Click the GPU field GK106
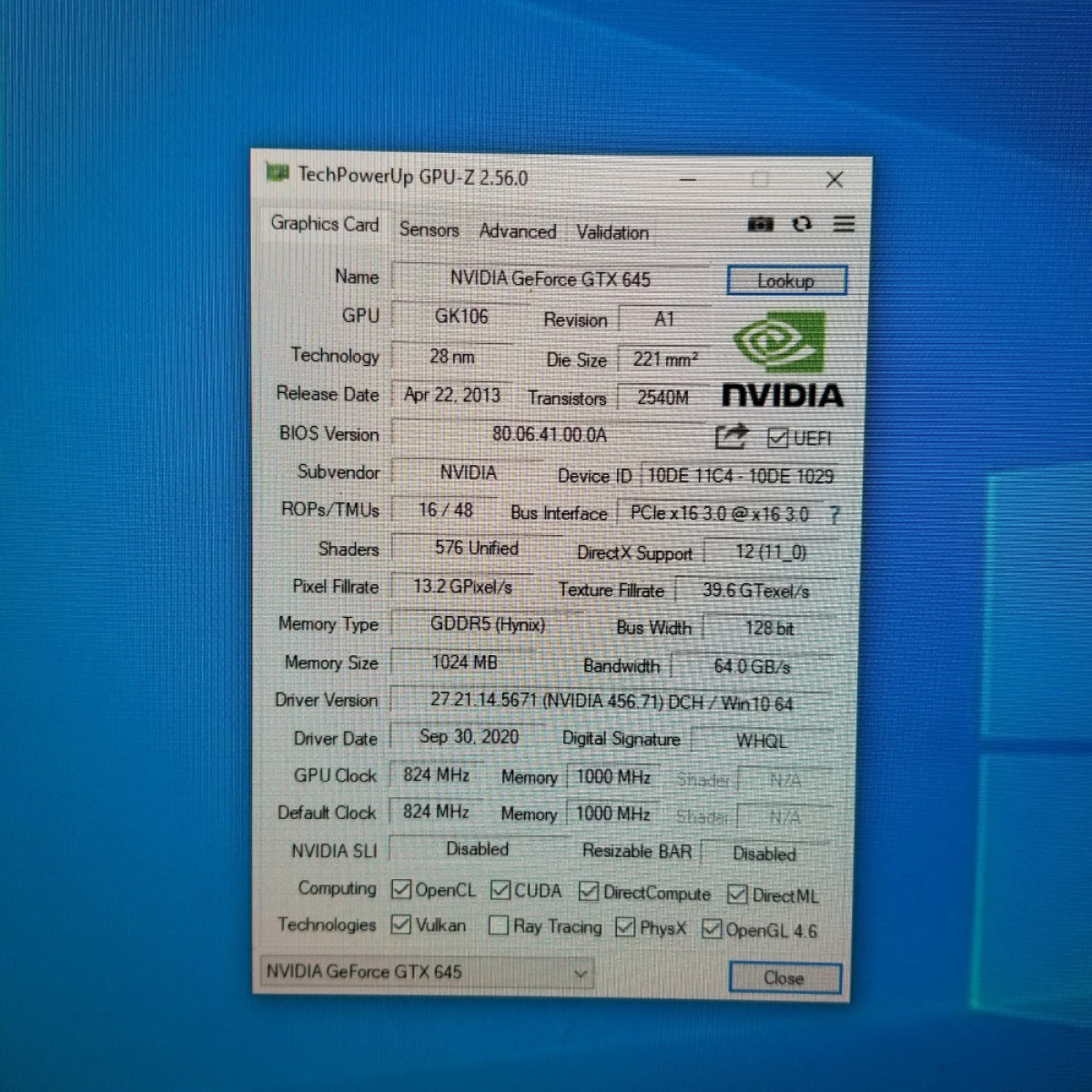1092x1092 pixels. tap(461, 317)
